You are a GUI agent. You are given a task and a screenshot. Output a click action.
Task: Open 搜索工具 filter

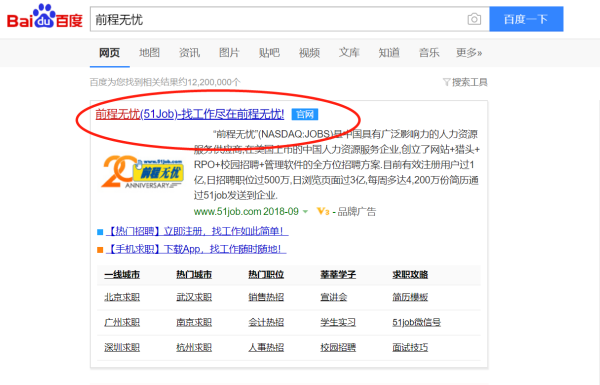coord(465,82)
